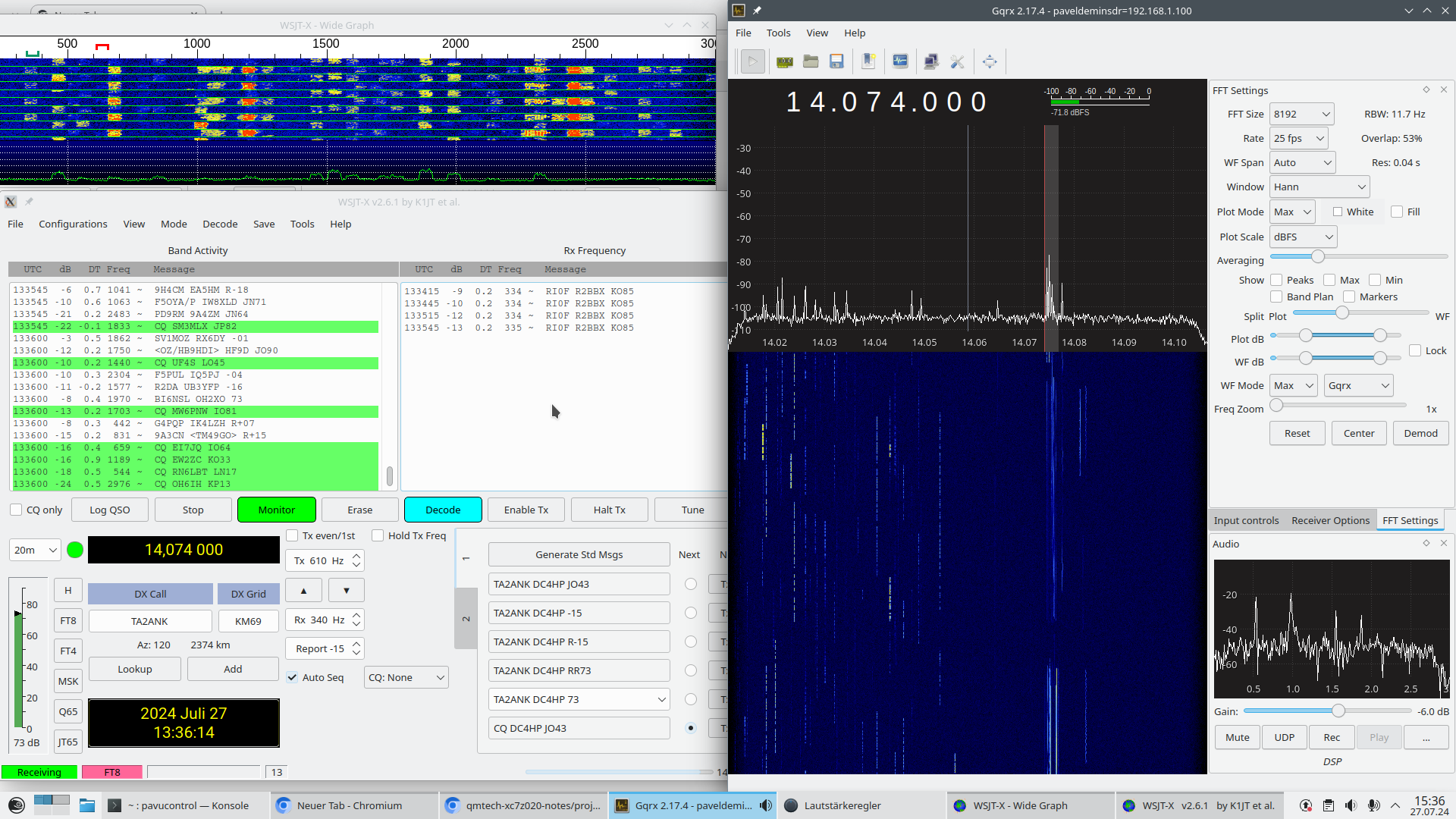Open the Gqrx I/O device configuration icon

(x=785, y=61)
